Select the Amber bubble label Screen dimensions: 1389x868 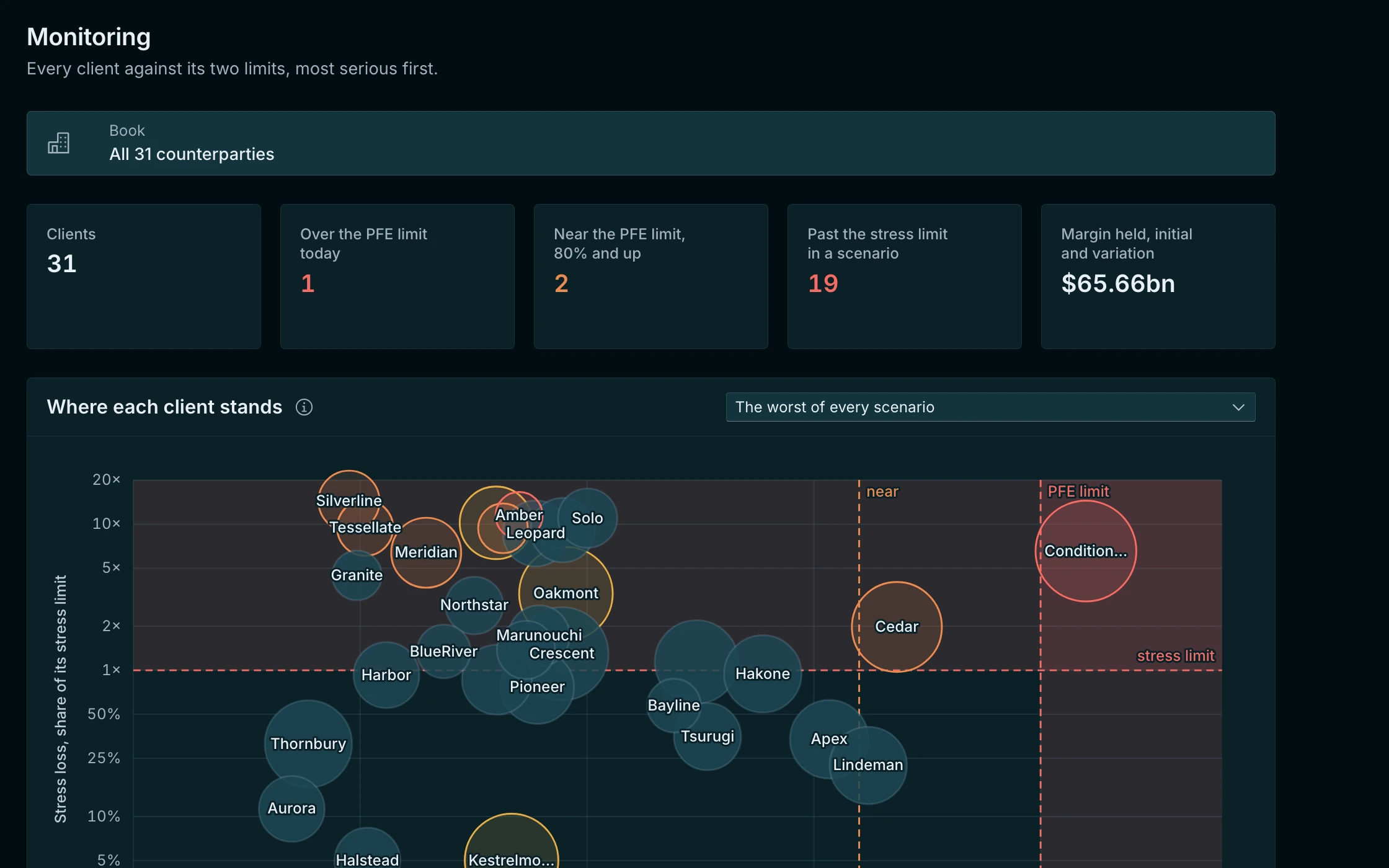[519, 515]
